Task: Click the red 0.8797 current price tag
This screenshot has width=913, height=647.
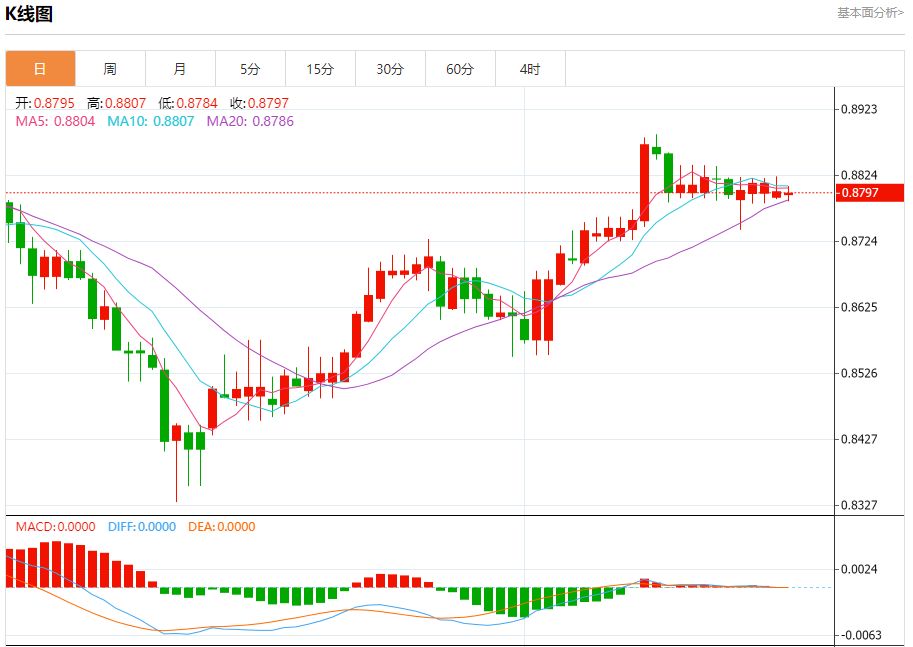Action: tap(870, 193)
